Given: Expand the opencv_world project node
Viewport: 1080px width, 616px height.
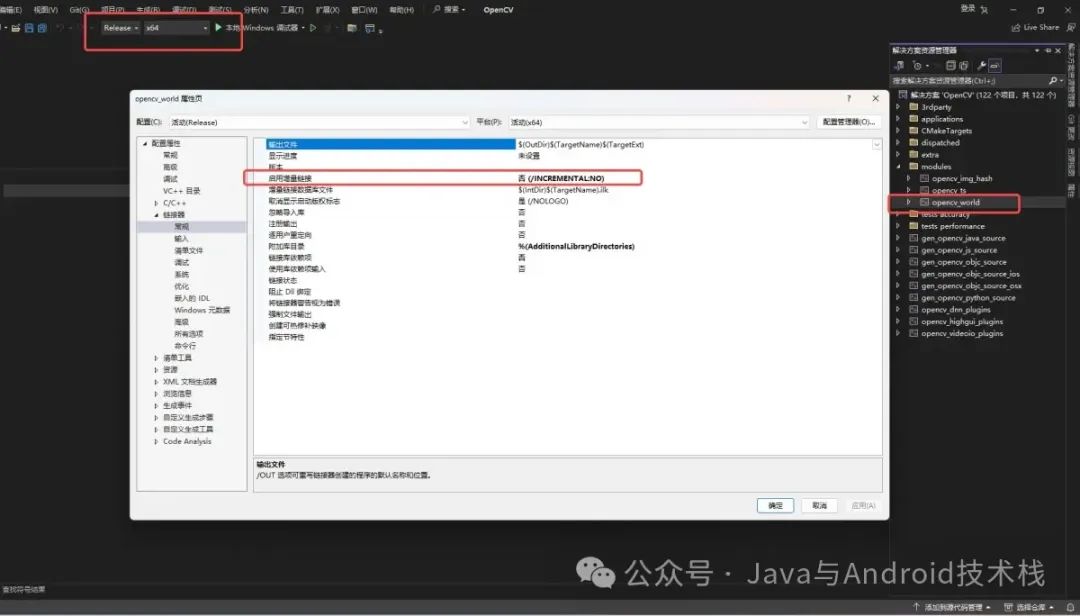Looking at the screenshot, I should click(908, 203).
